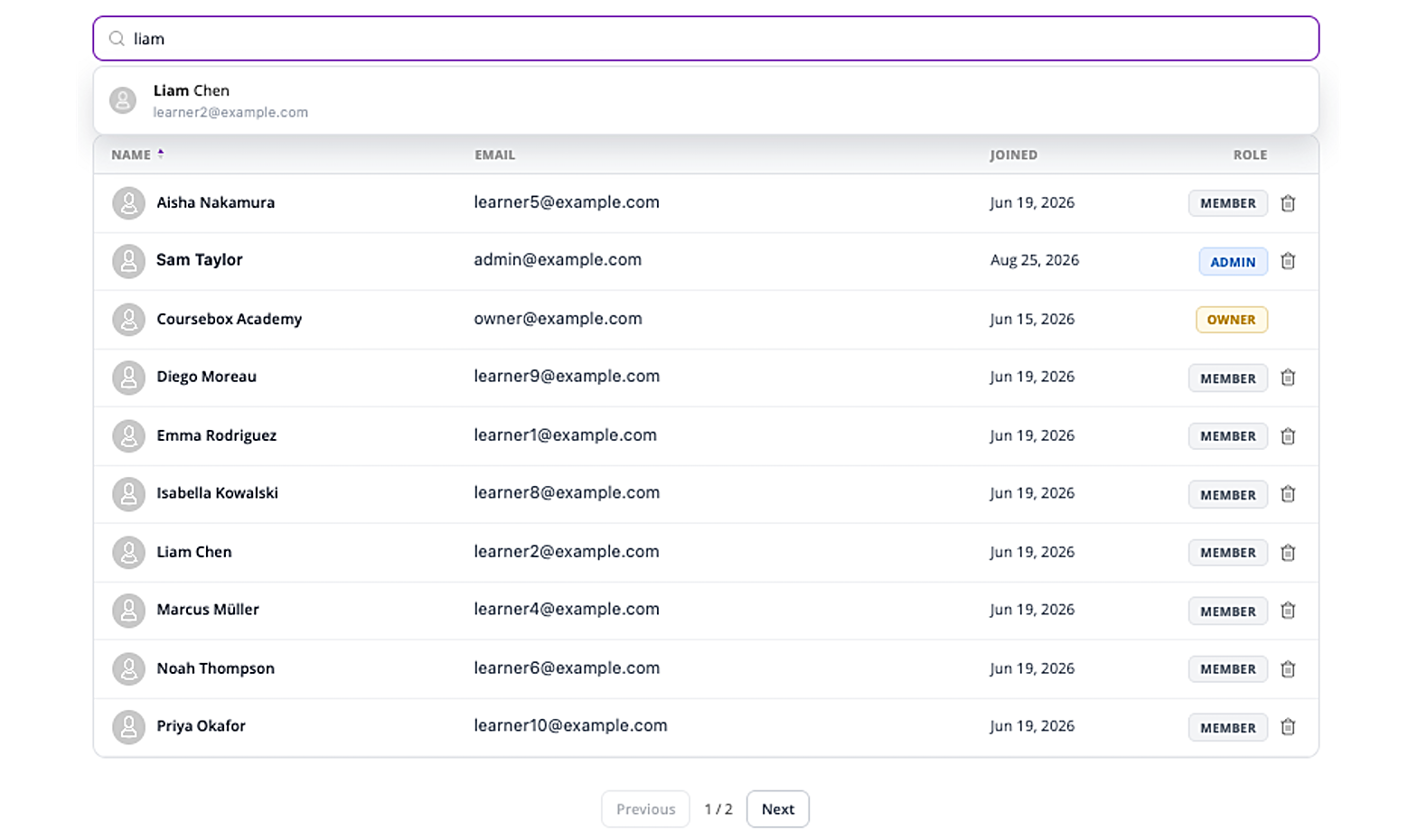The image size is (1417, 840).
Task: Delete Priya Okafor using trash icon
Action: tap(1288, 727)
